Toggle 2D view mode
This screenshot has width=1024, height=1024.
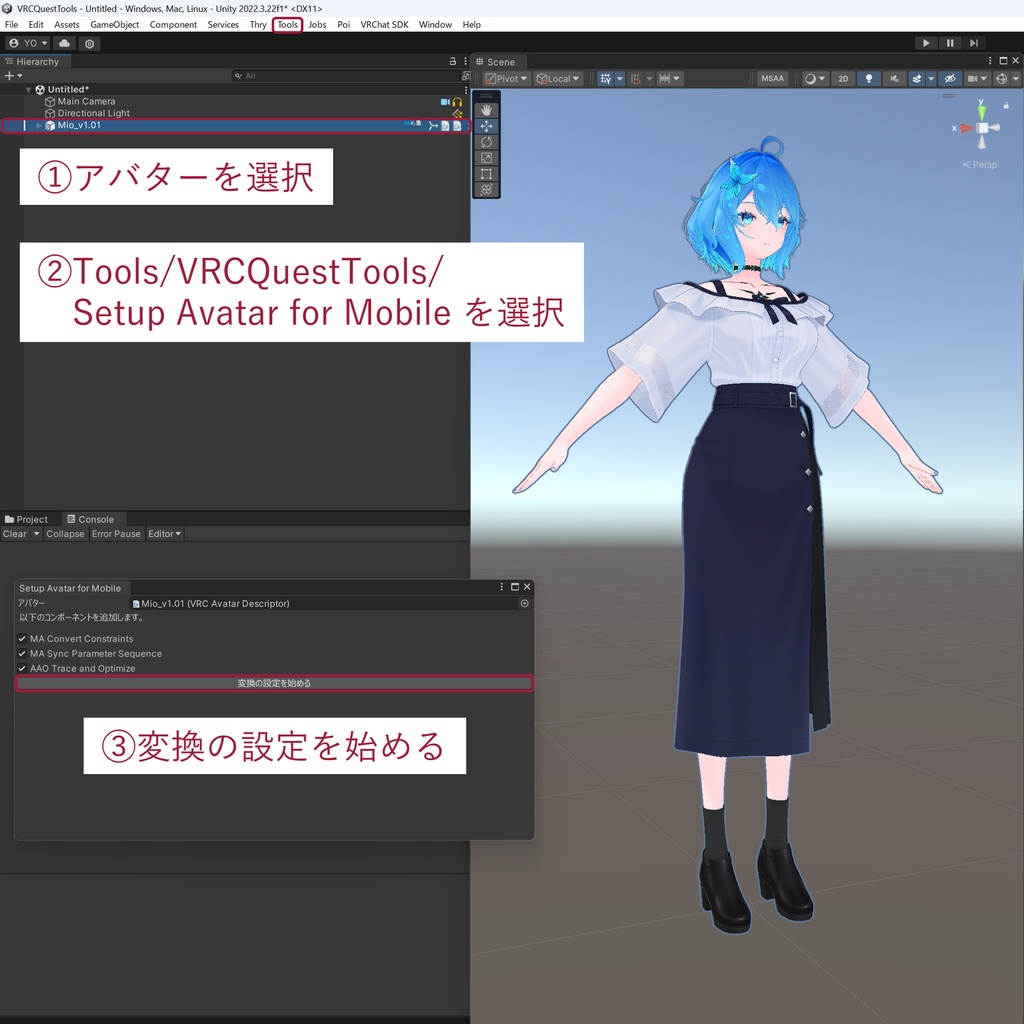tap(842, 78)
